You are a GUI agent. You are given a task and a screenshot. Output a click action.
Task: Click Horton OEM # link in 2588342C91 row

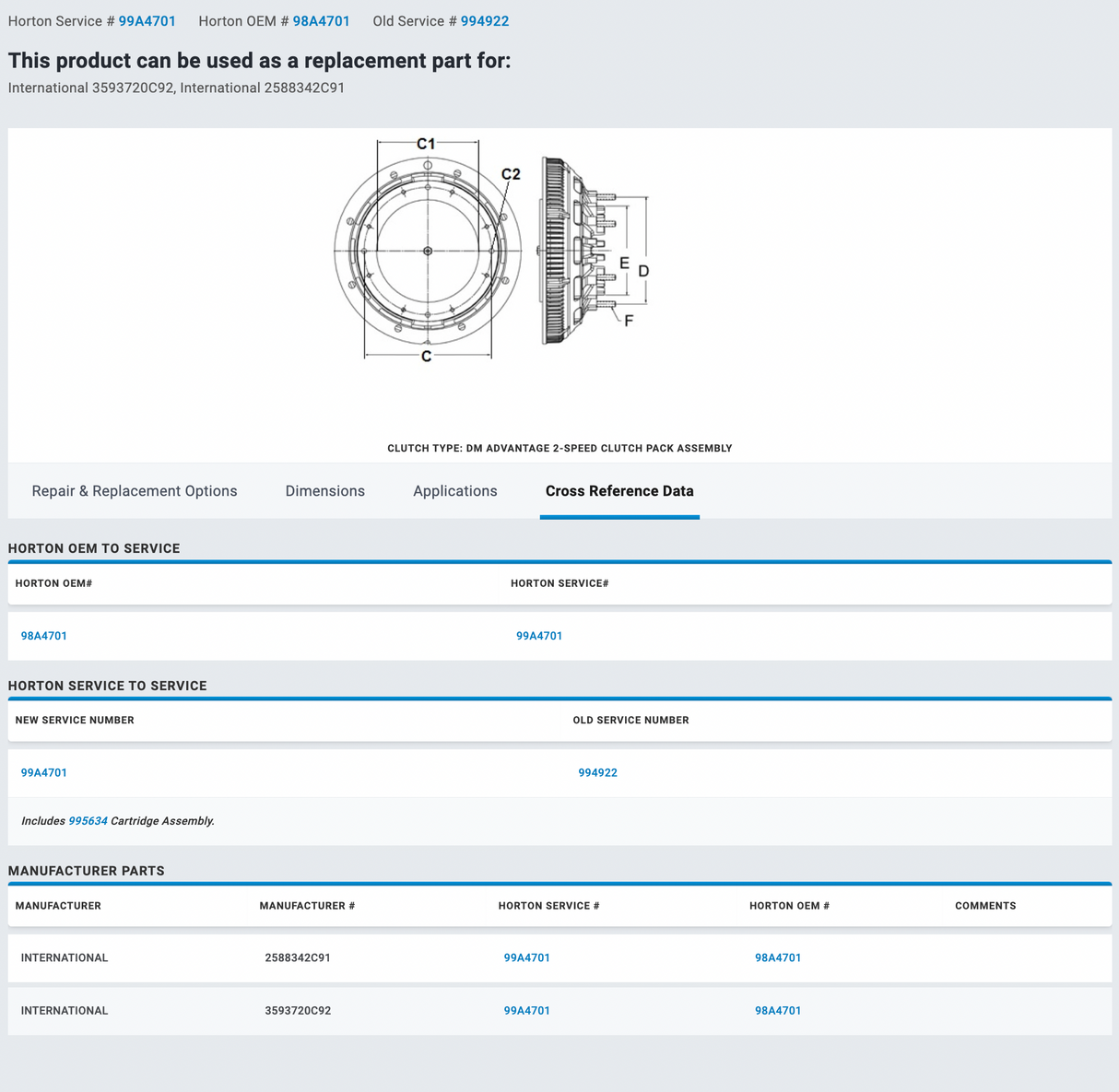777,958
